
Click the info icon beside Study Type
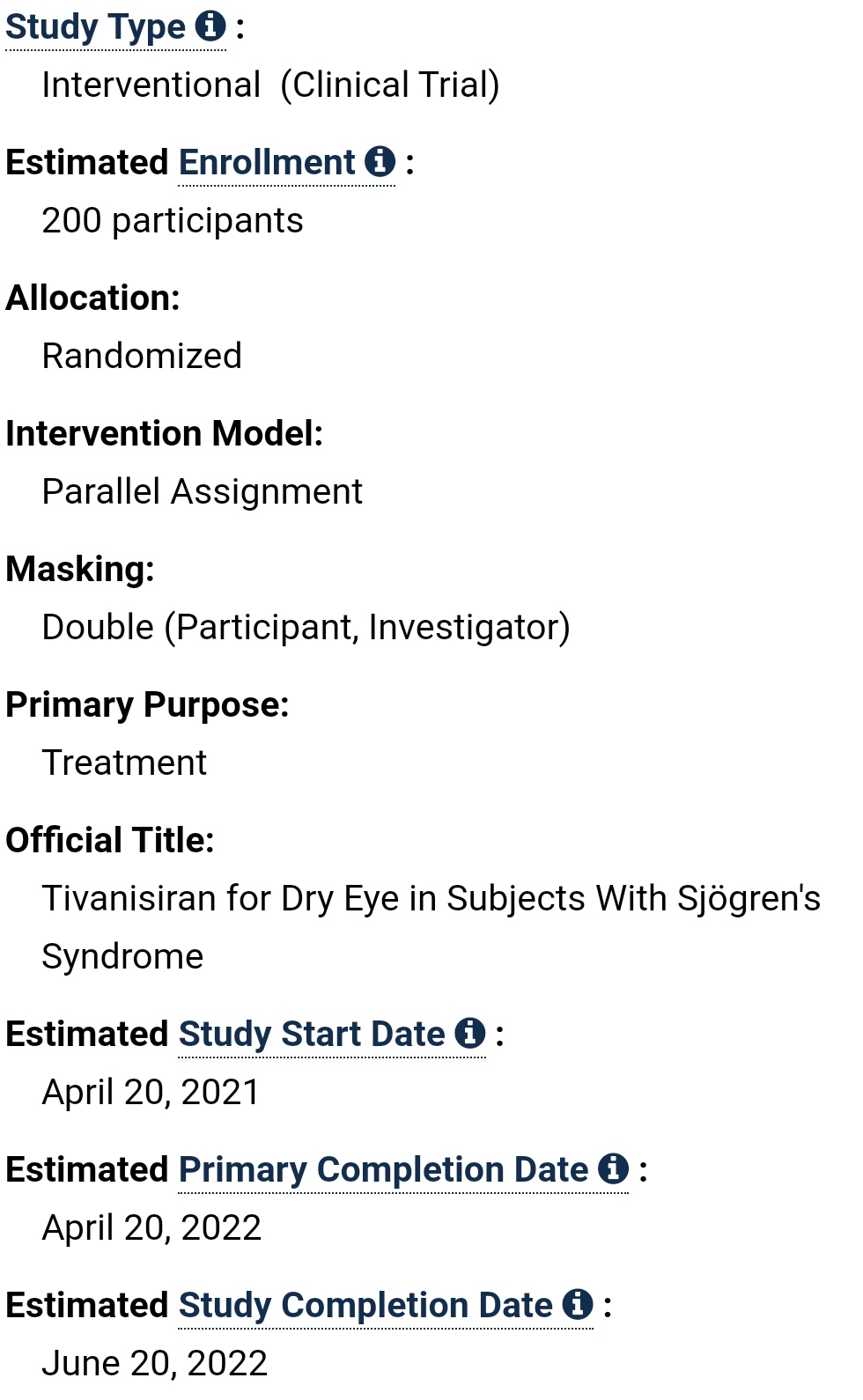pyautogui.click(x=210, y=26)
